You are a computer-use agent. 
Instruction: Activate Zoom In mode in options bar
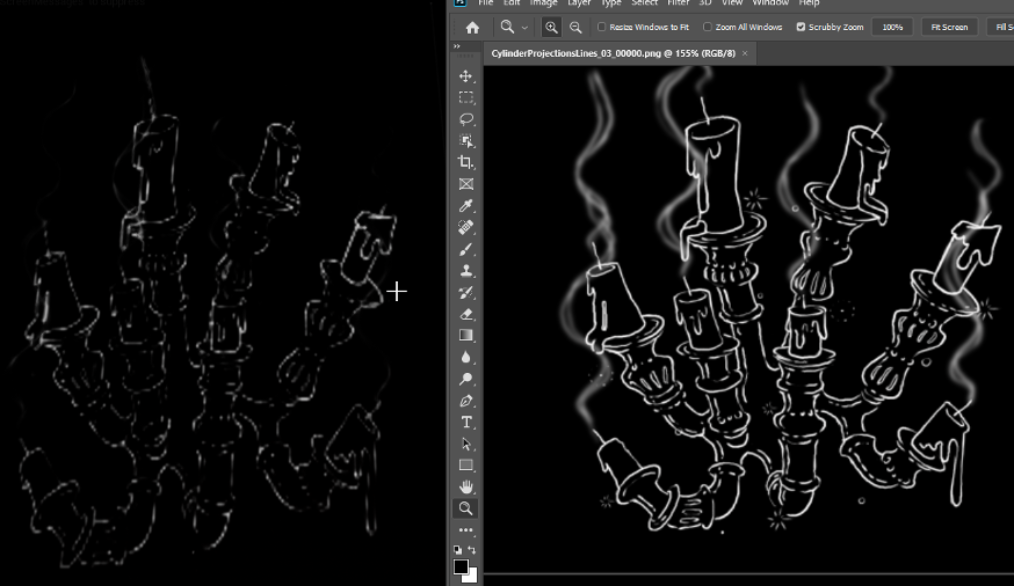click(x=551, y=27)
